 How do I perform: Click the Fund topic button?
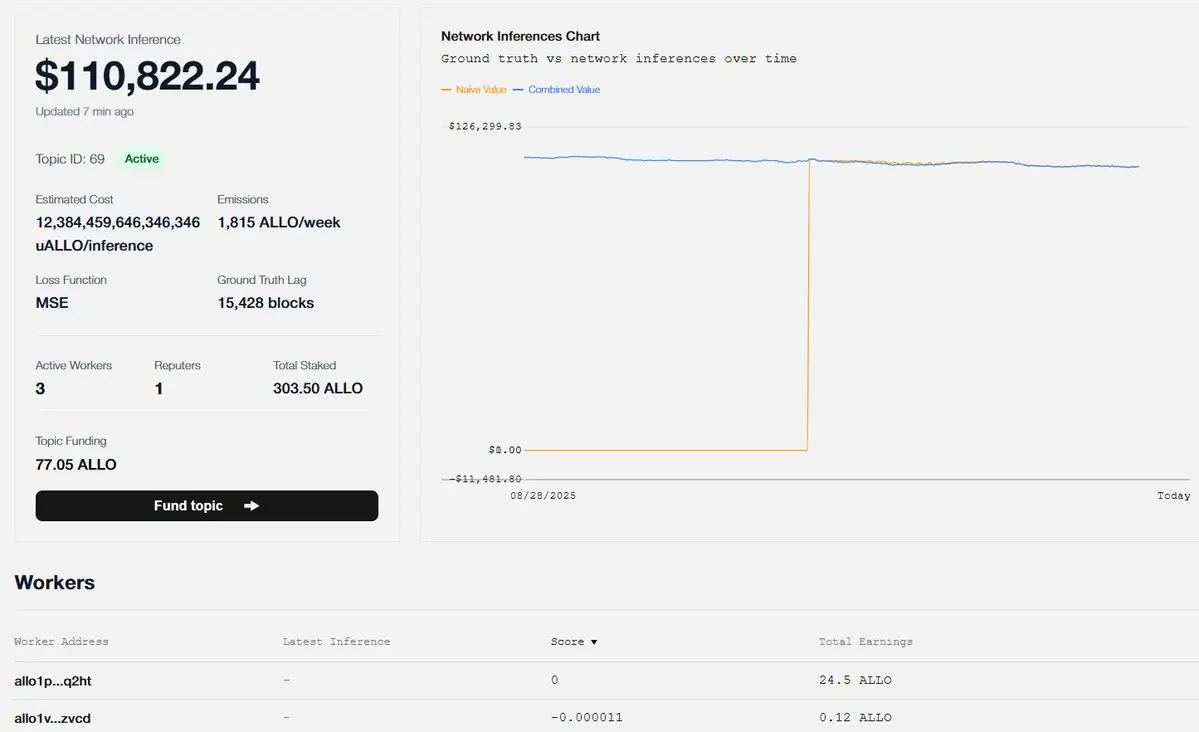[206, 506]
